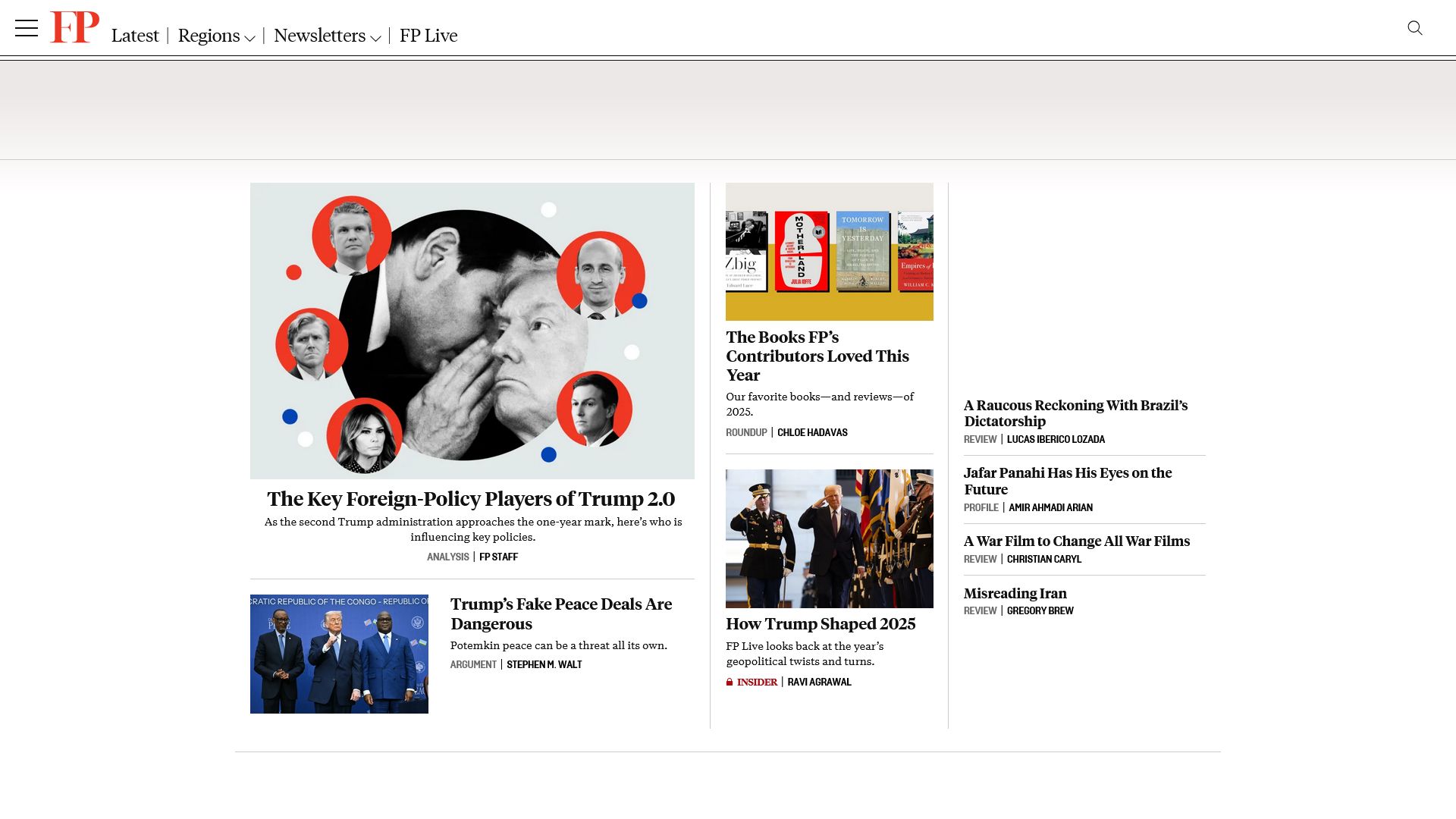View author Christian Caryl
This screenshot has width=1456, height=819.
pos(1044,559)
